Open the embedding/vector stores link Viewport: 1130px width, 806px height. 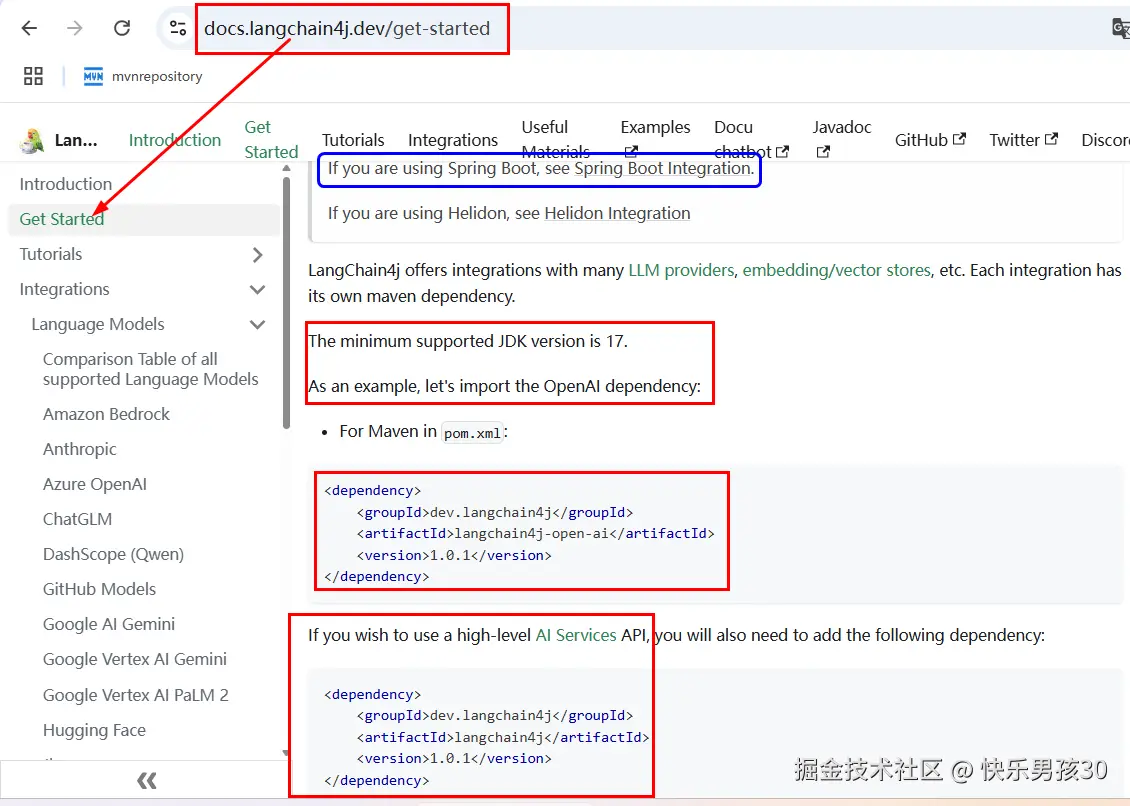click(837, 270)
